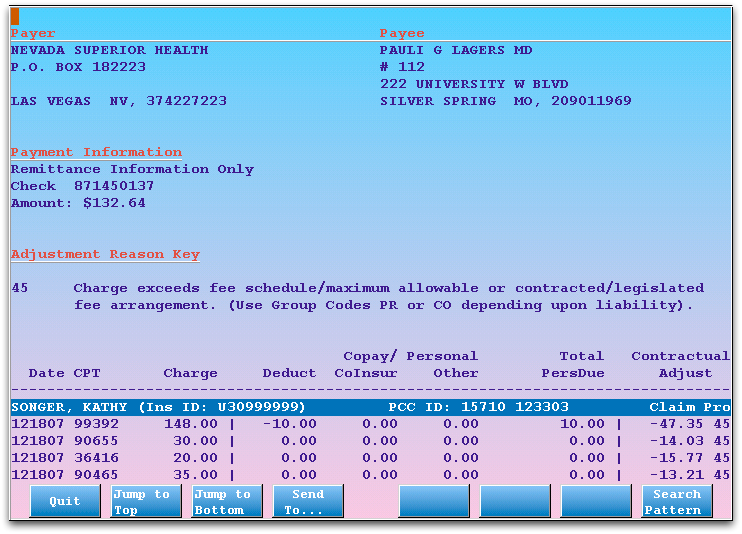Click payer name NEVADA SUPERIOR HEALTH
This screenshot has height=534, width=742.
tap(109, 50)
